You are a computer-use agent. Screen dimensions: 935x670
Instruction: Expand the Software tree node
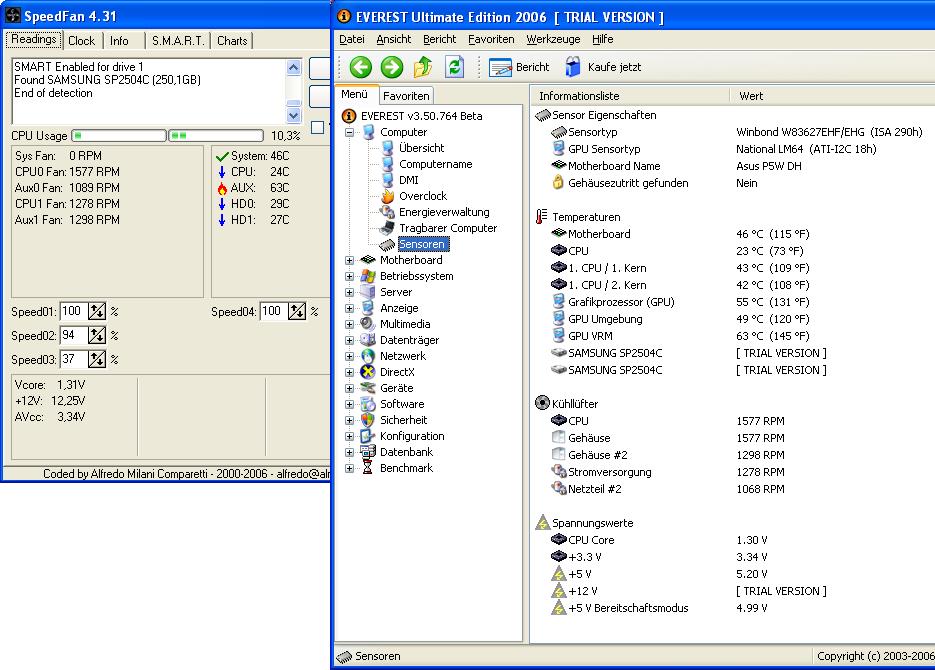349,404
